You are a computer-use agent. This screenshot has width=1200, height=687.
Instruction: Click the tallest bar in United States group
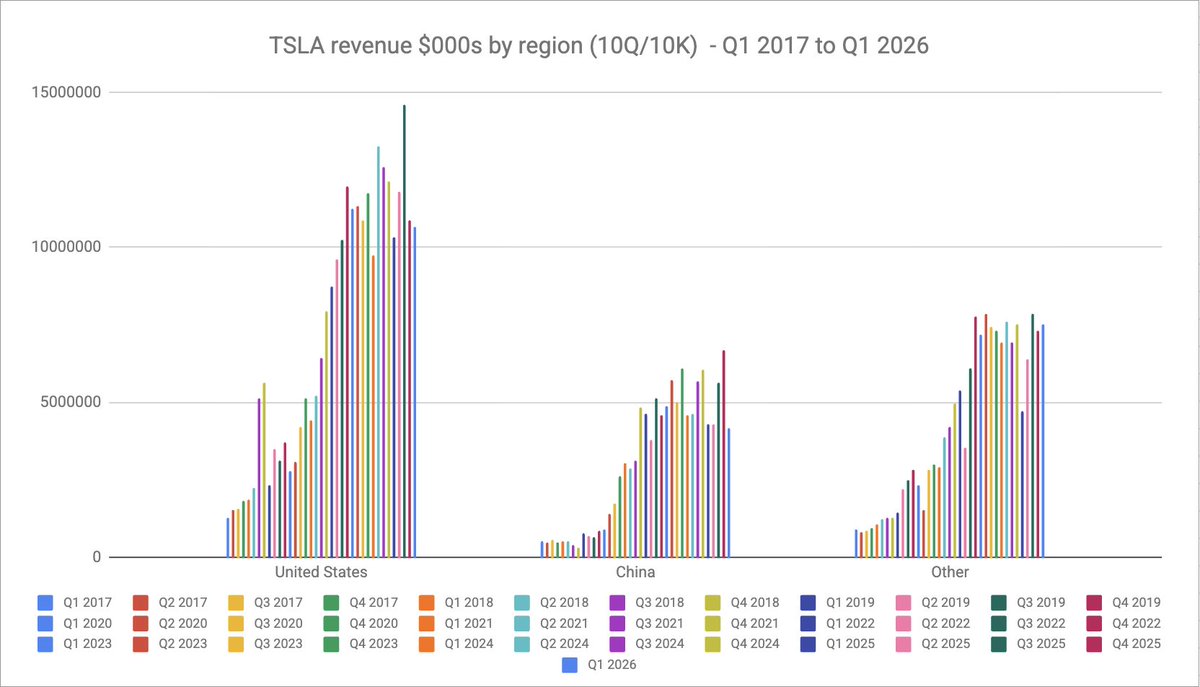pyautogui.click(x=404, y=331)
